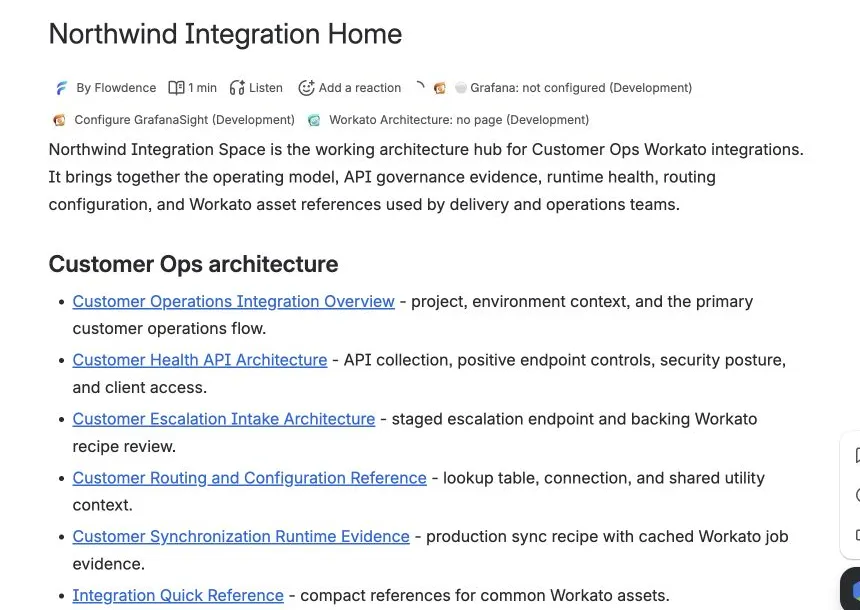860x610 pixels.
Task: Click the smiley Add a reaction icon
Action: 306,88
